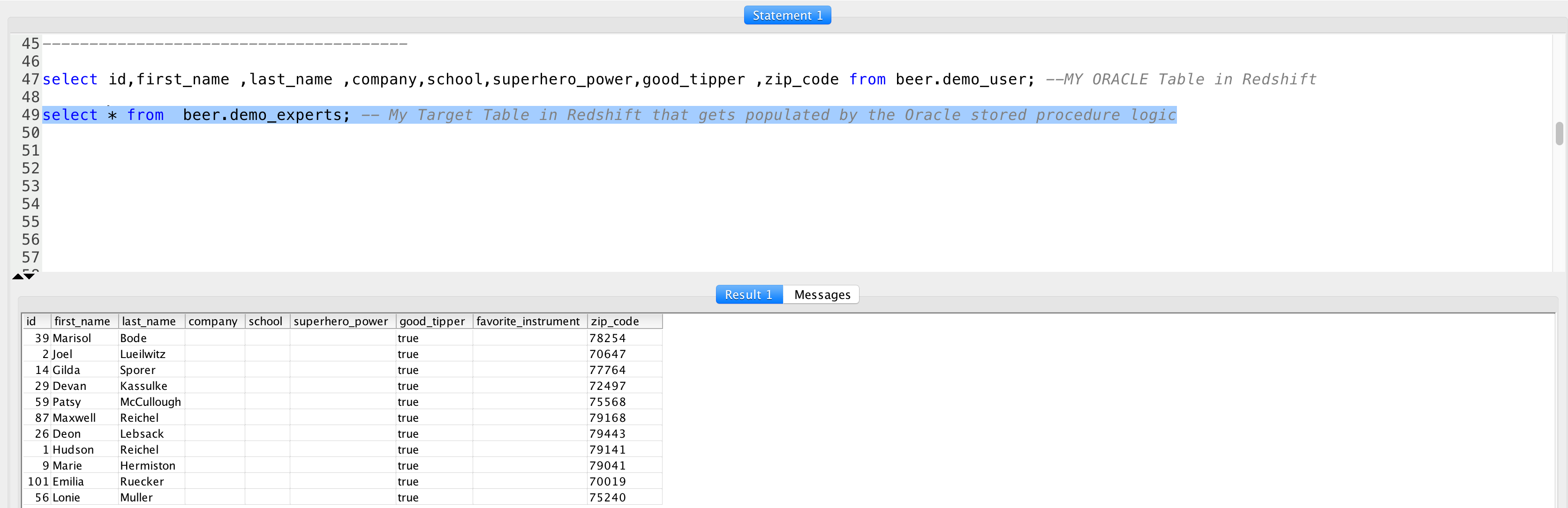Click the superhero_power column header
The width and height of the screenshot is (1568, 508).
[340, 321]
